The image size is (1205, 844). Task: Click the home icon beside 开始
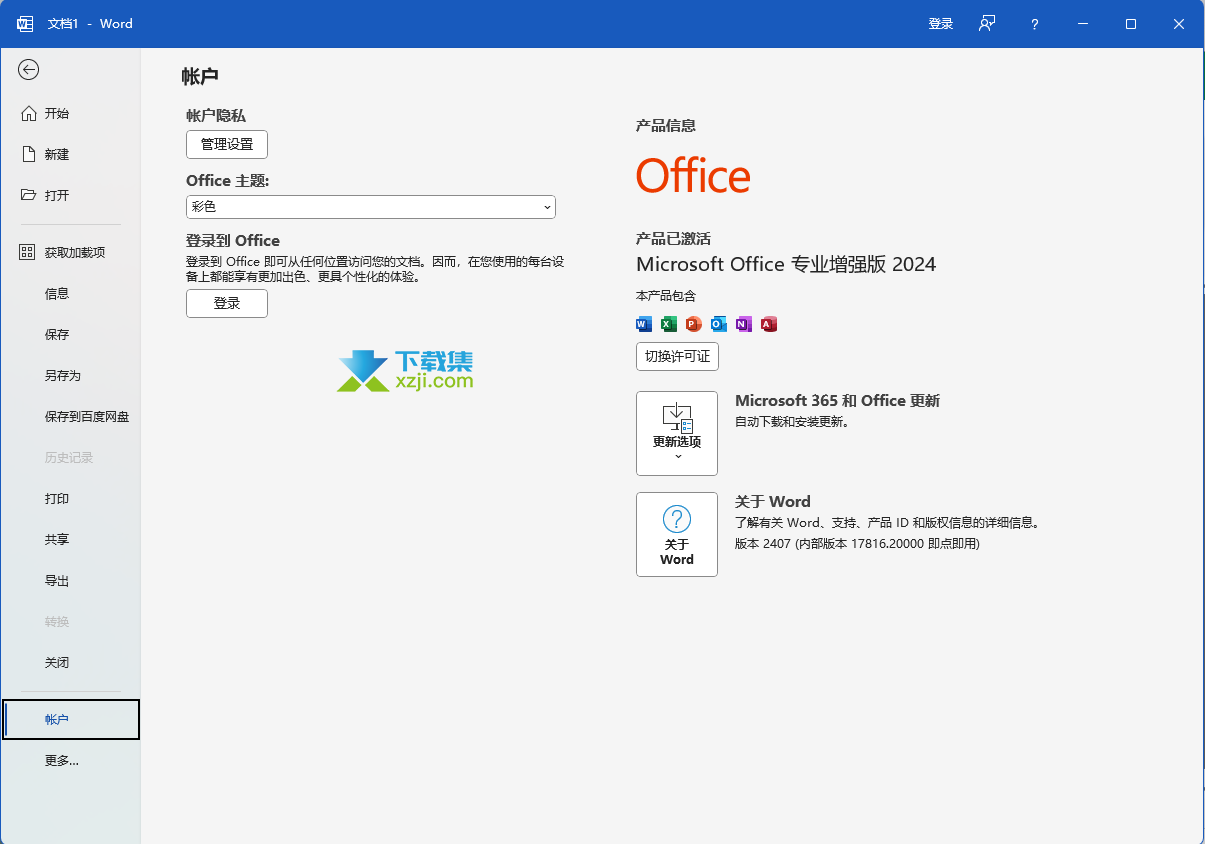[x=28, y=113]
